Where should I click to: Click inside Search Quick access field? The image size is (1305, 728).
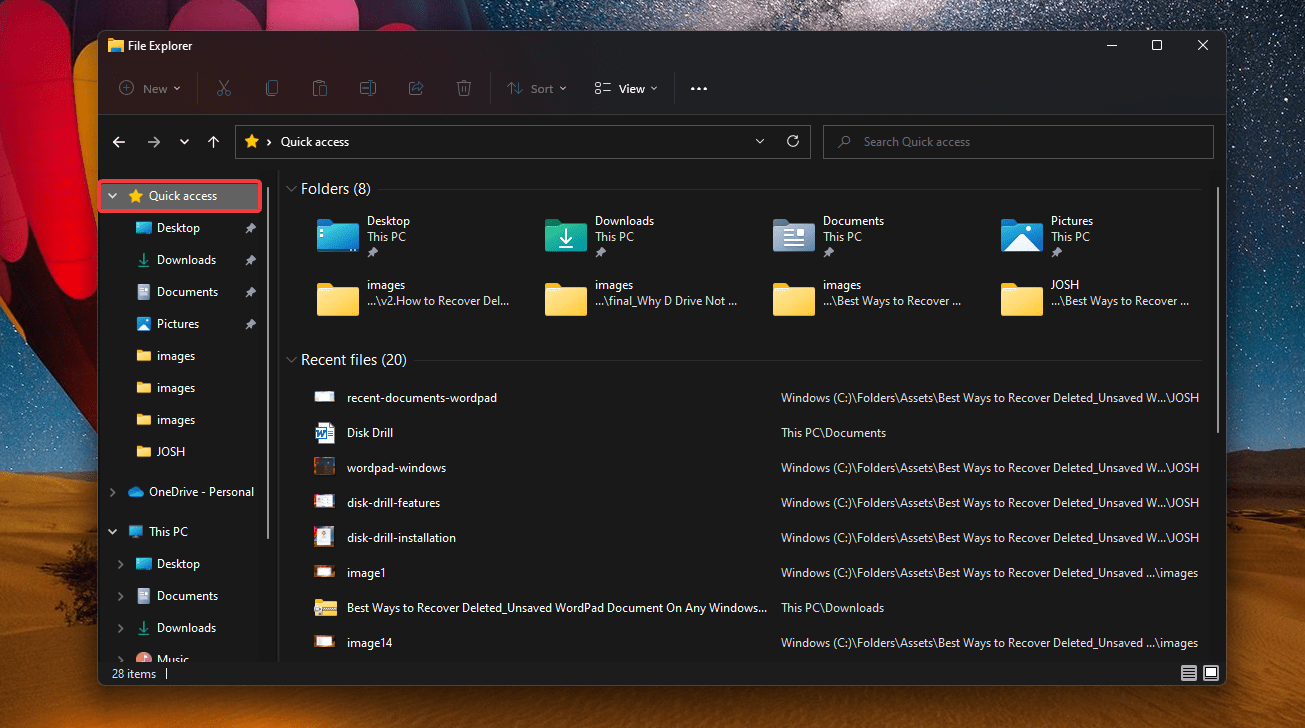coord(1018,142)
